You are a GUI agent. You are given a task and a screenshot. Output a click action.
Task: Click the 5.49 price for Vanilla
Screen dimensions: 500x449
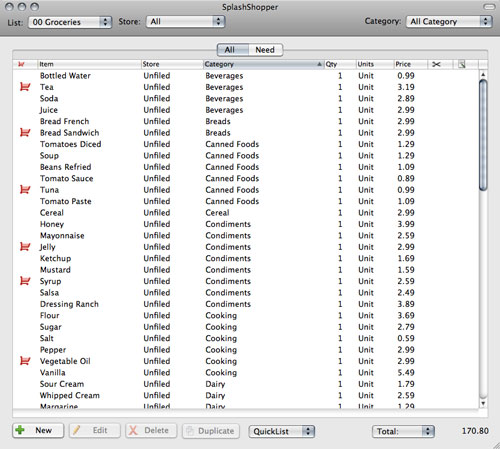406,372
